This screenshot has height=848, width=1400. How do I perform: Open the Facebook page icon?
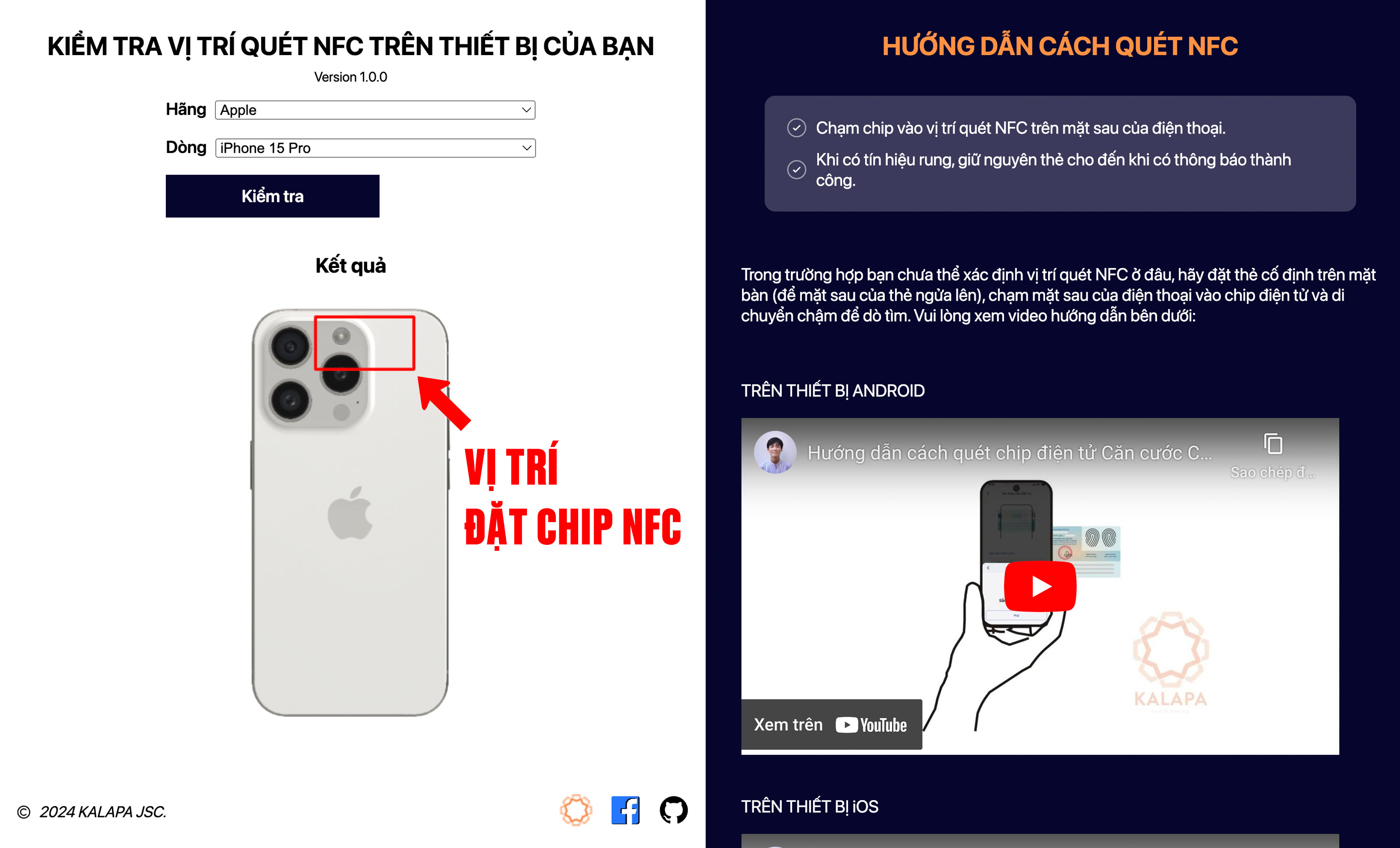coord(625,810)
